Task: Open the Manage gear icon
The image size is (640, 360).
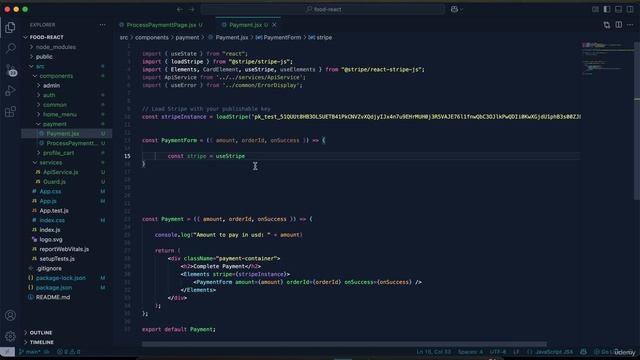Action: coord(10,336)
